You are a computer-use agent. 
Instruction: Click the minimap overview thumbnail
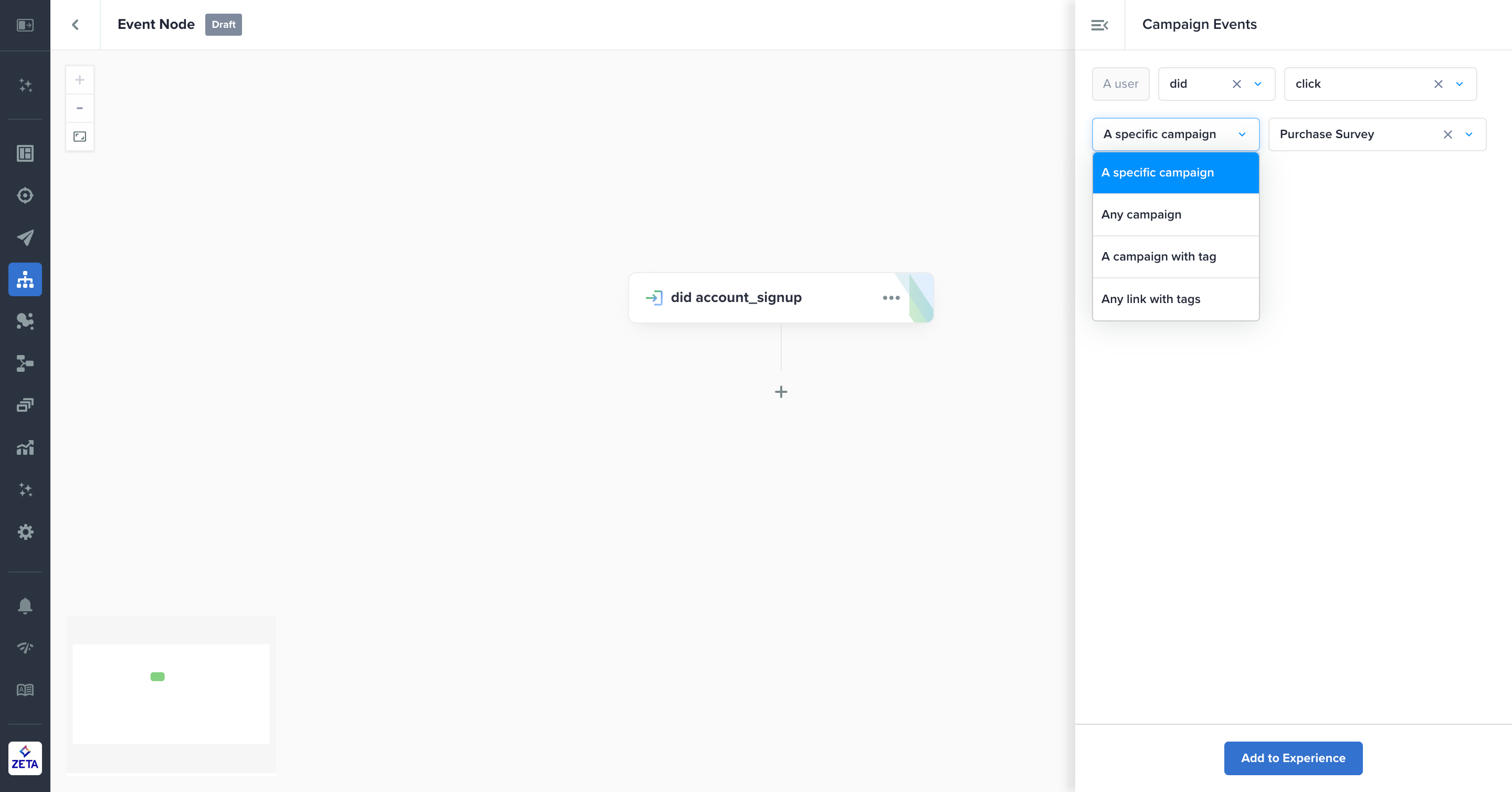[171, 693]
